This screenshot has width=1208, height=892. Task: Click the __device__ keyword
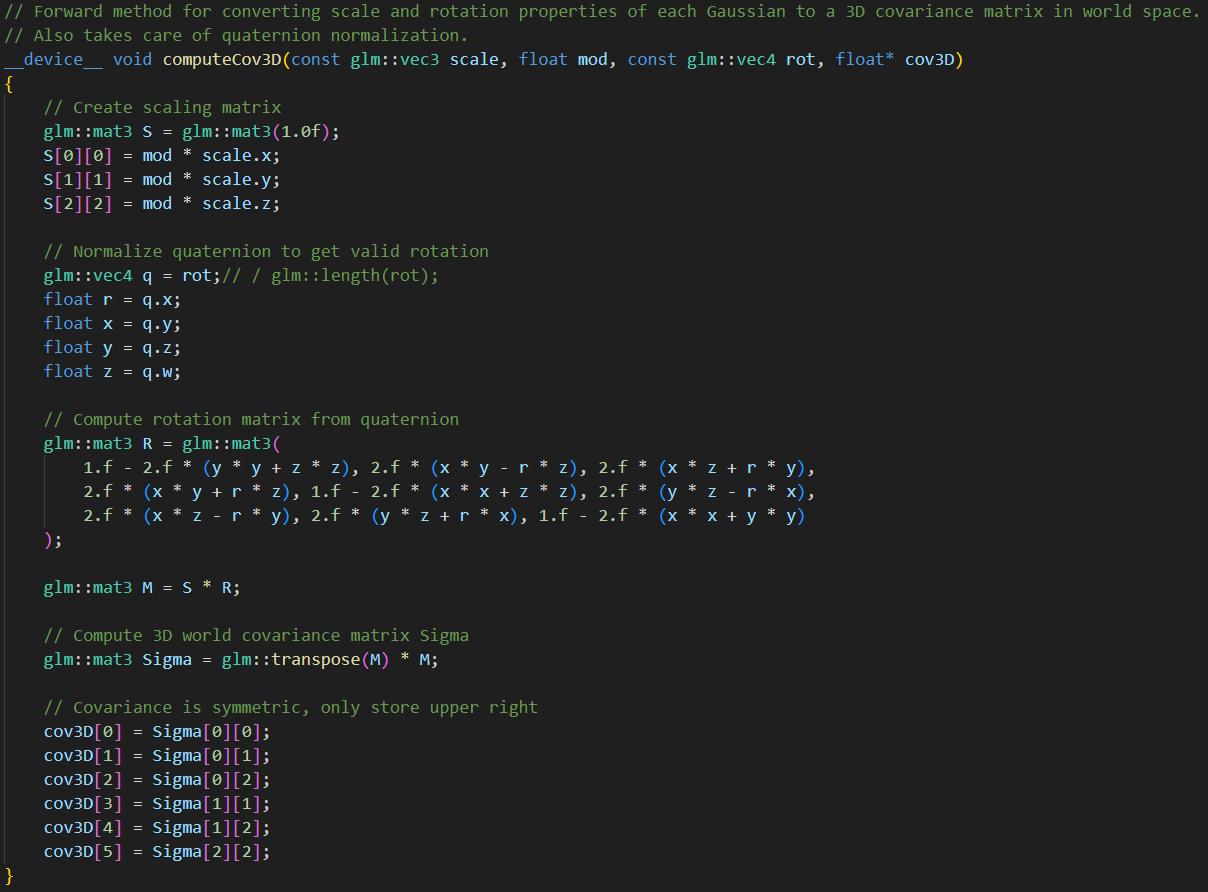pyautogui.click(x=53, y=59)
